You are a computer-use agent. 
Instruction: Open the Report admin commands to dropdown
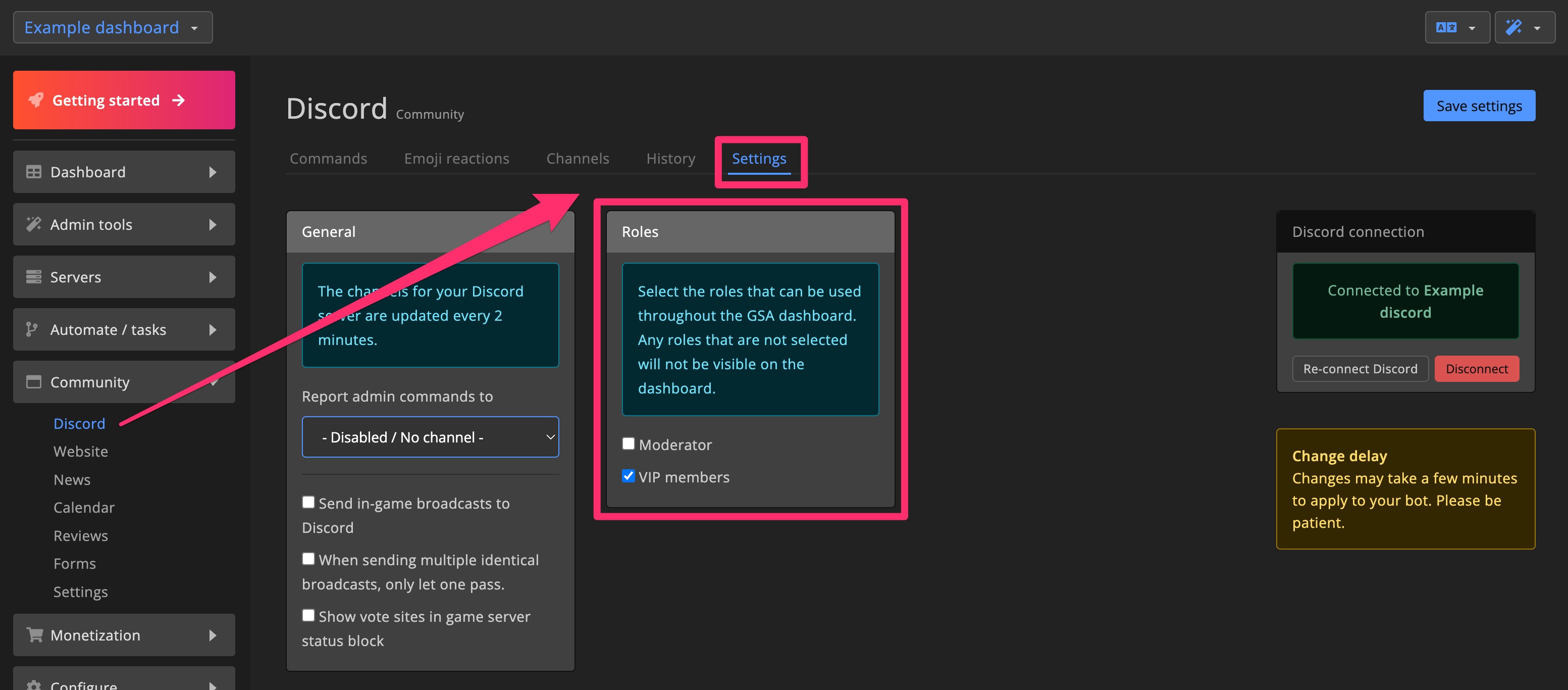click(430, 436)
